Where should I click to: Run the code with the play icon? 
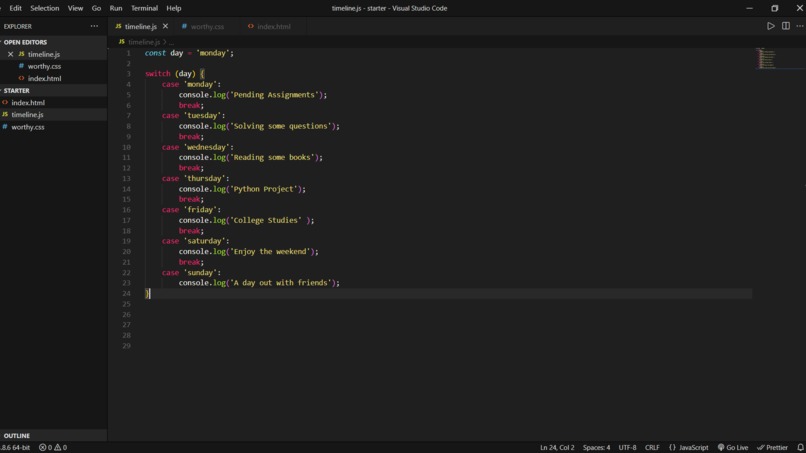(771, 26)
